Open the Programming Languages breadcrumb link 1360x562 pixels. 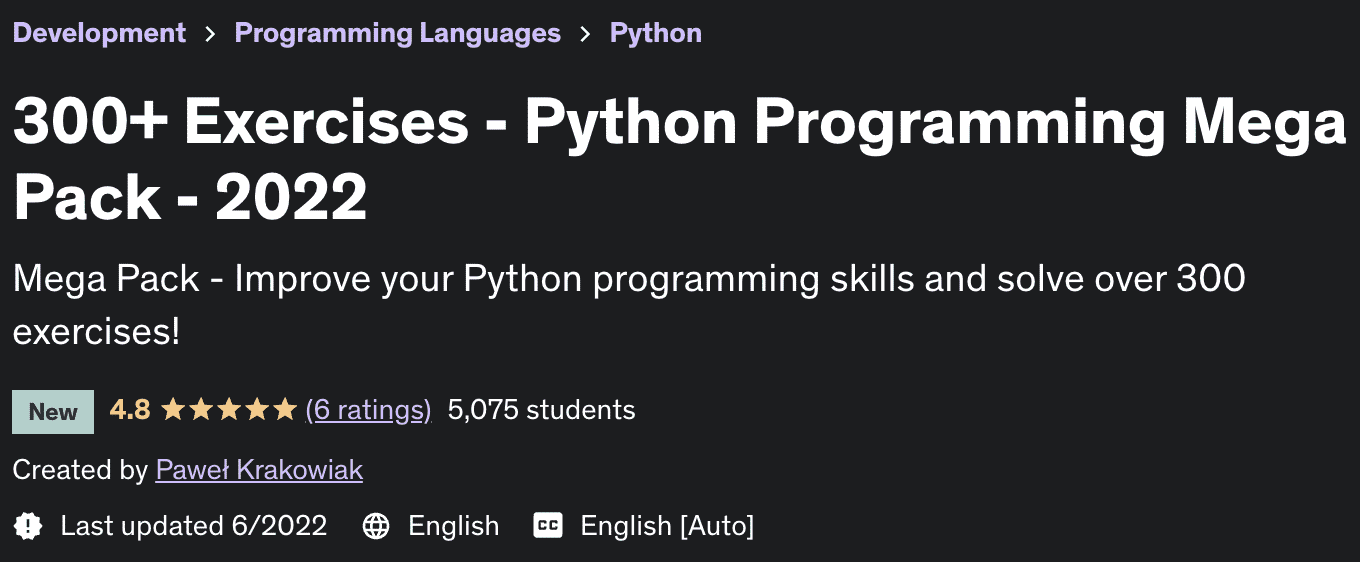(x=397, y=33)
